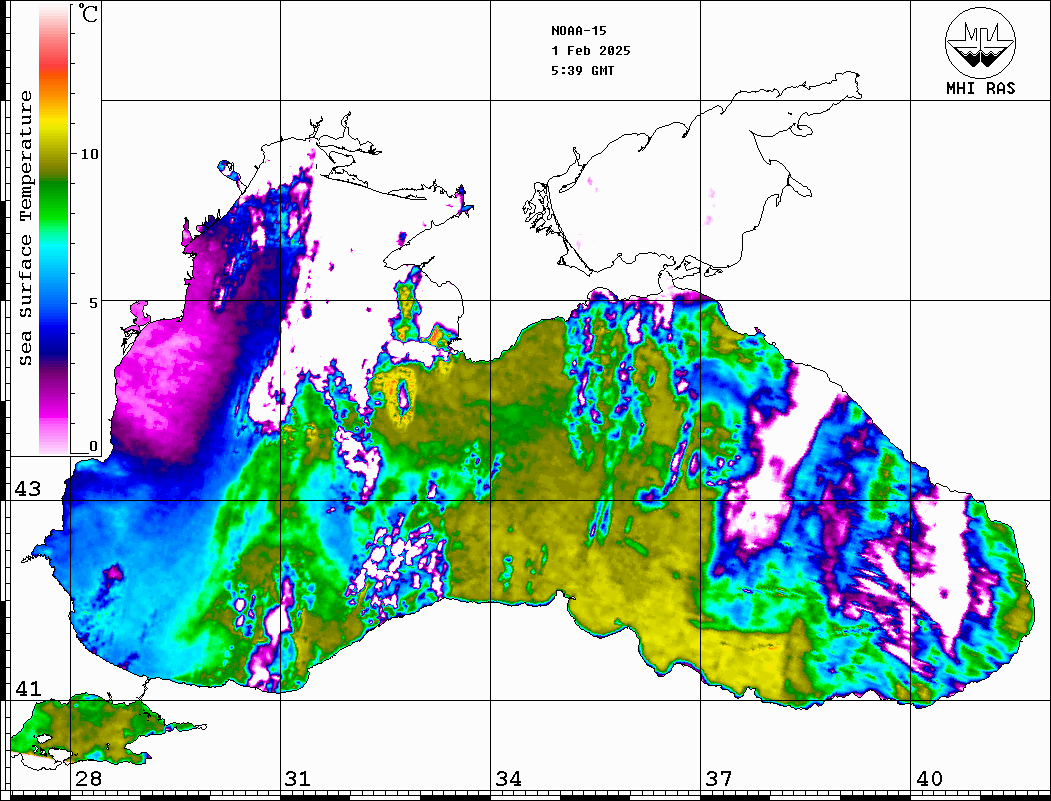Click longitude label '31'
The image size is (1051, 801).
tap(298, 778)
